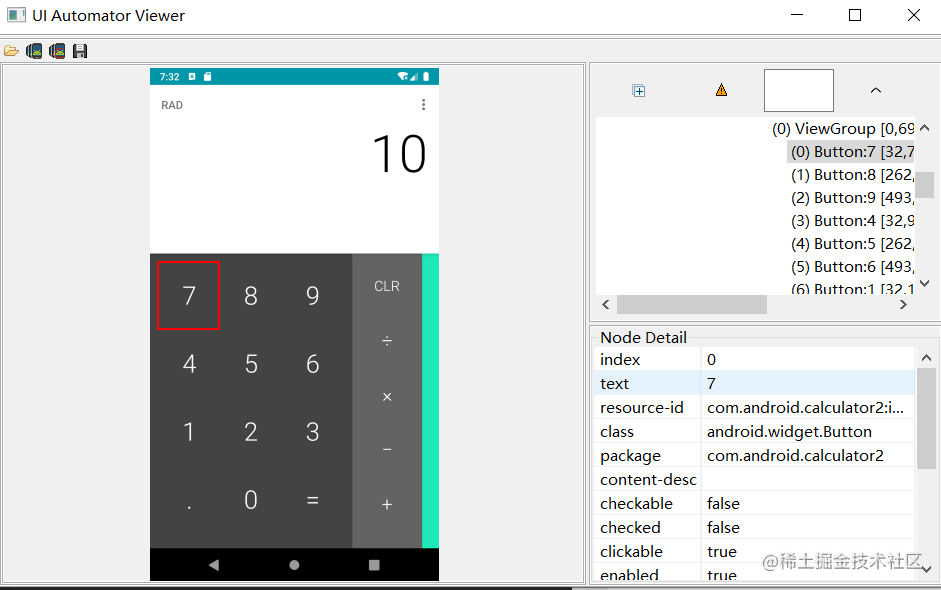Select the Button:7 tree node
Image resolution: width=941 pixels, height=590 pixels.
852,152
